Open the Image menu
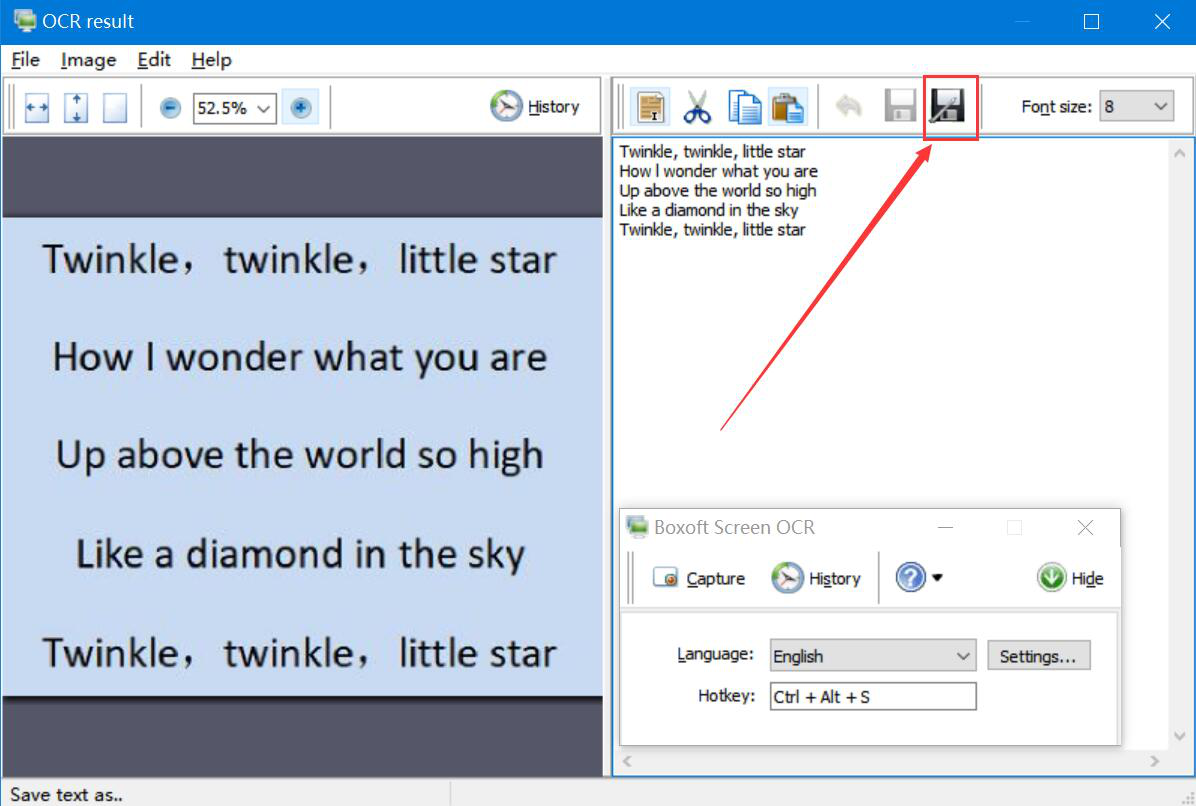 click(x=88, y=59)
